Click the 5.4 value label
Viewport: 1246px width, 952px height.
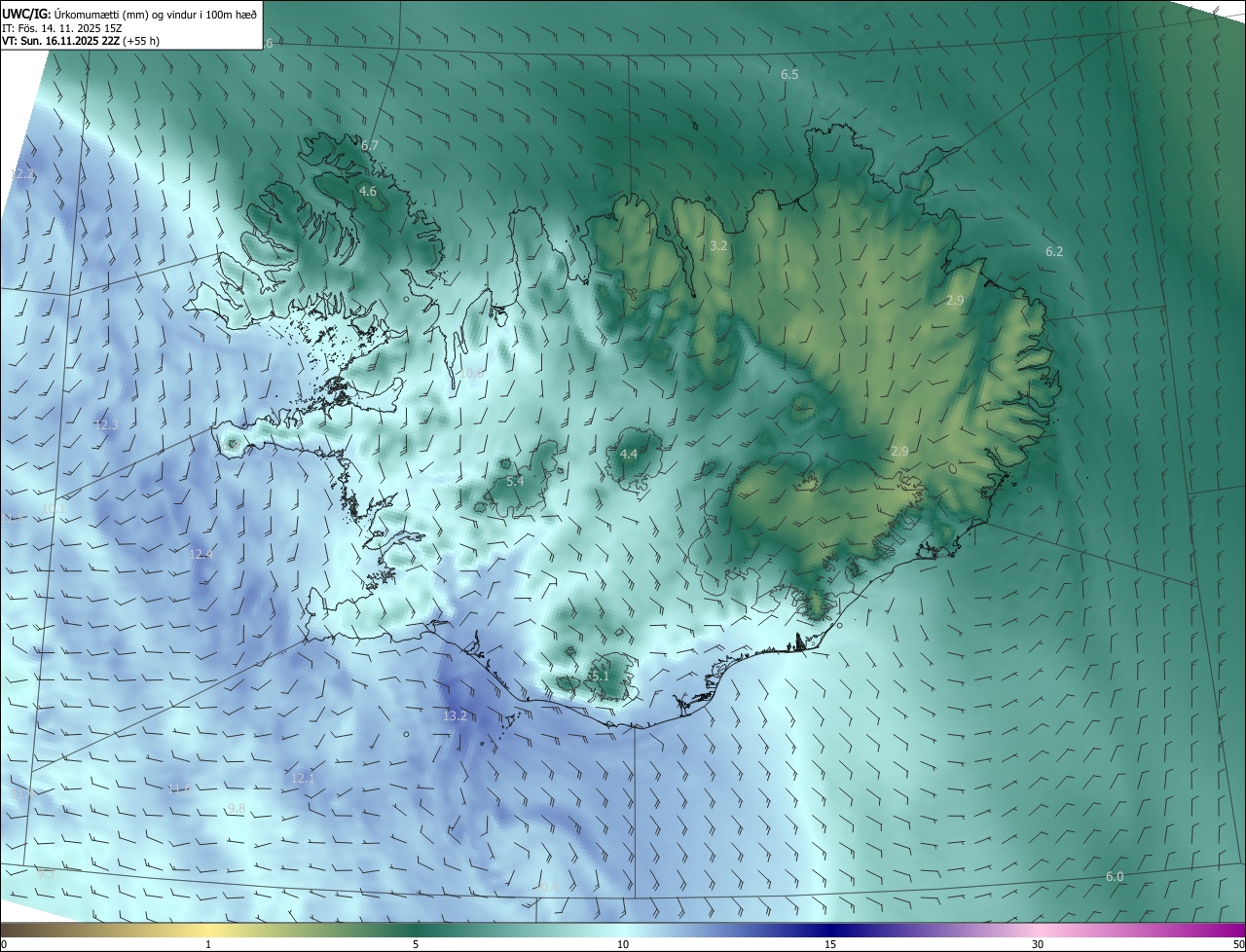(x=516, y=481)
